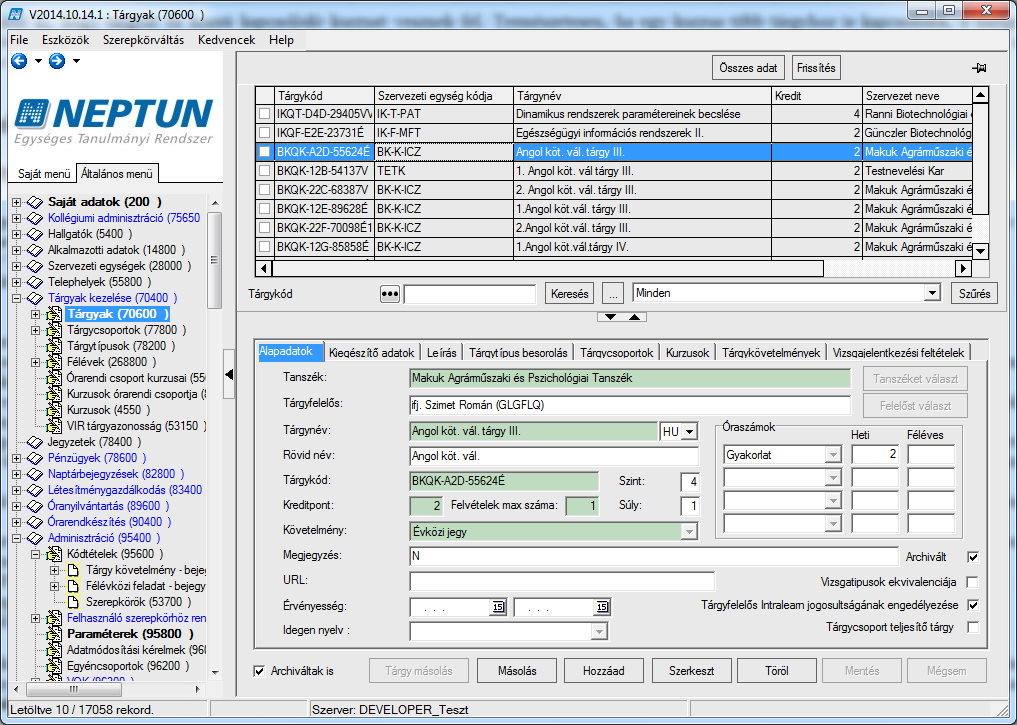Check the row checkbox for IKQF-E2E-23731É

pos(264,132)
